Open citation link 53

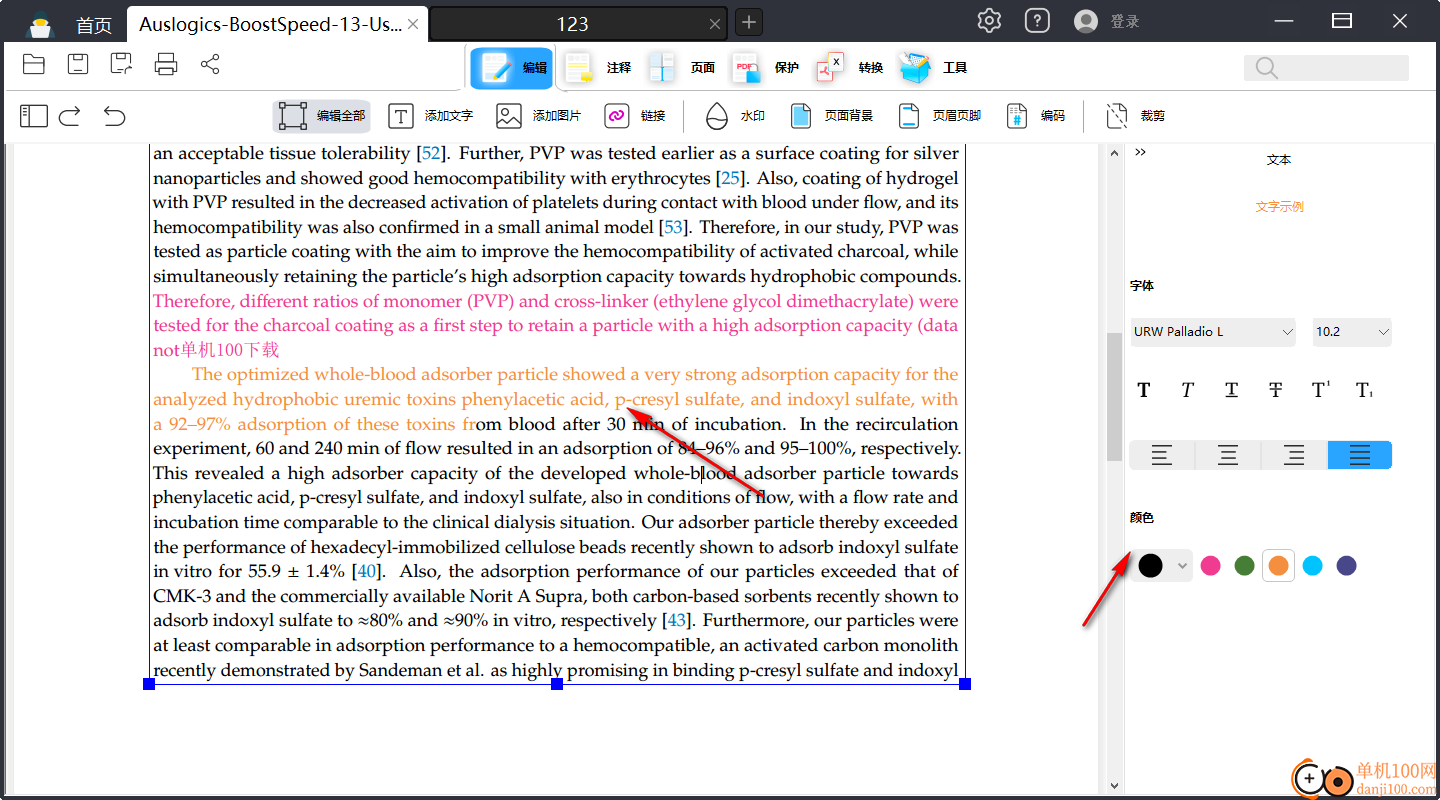tap(675, 227)
